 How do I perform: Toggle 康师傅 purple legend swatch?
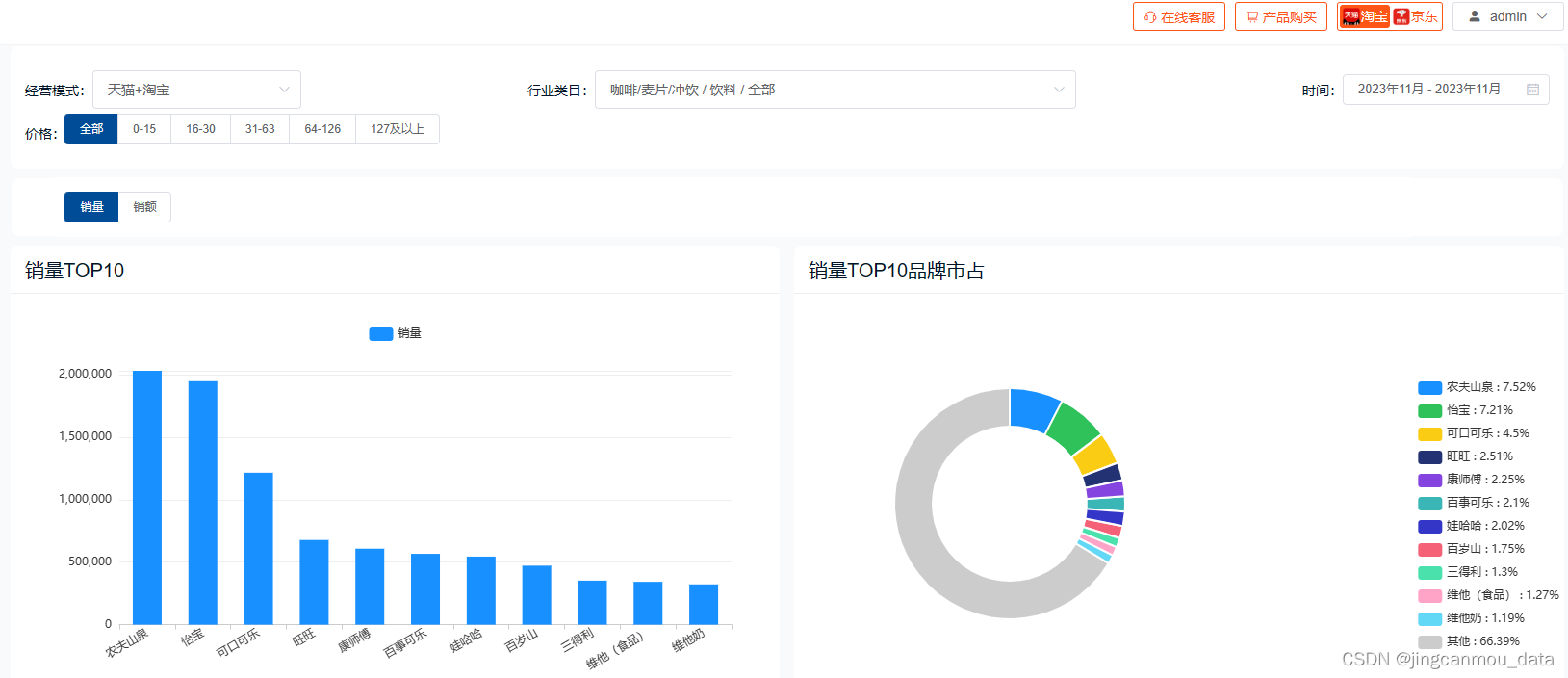tap(1429, 480)
